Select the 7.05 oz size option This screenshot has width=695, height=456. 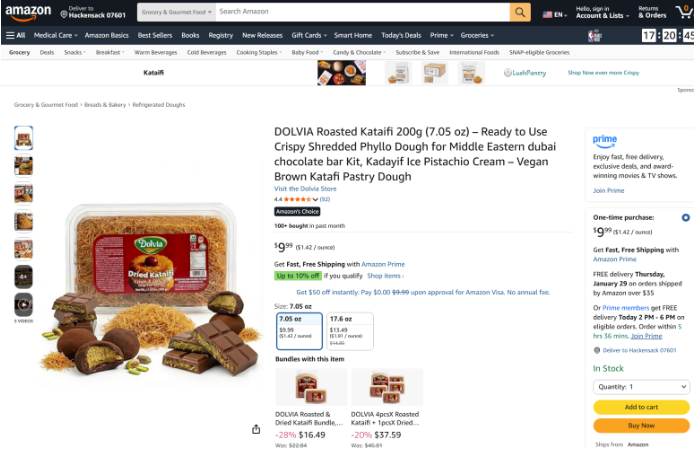pos(299,331)
